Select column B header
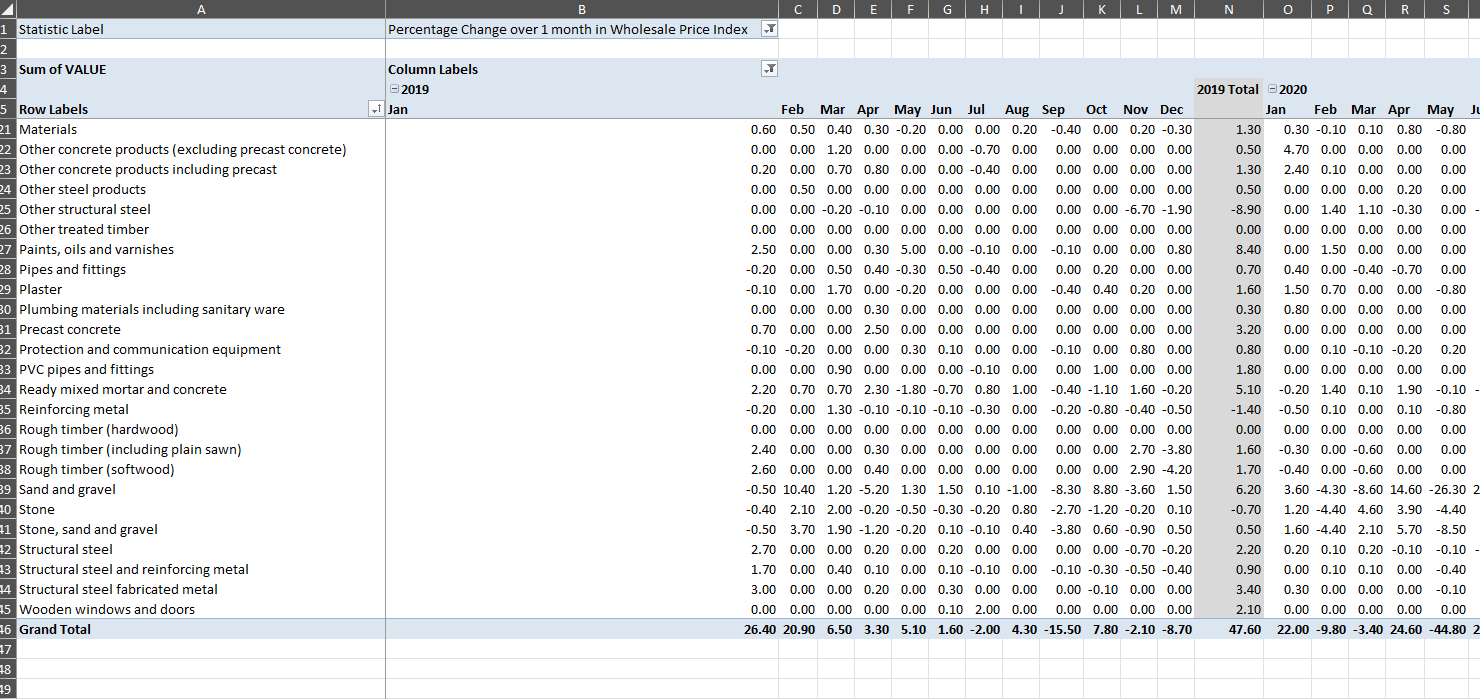 (582, 8)
